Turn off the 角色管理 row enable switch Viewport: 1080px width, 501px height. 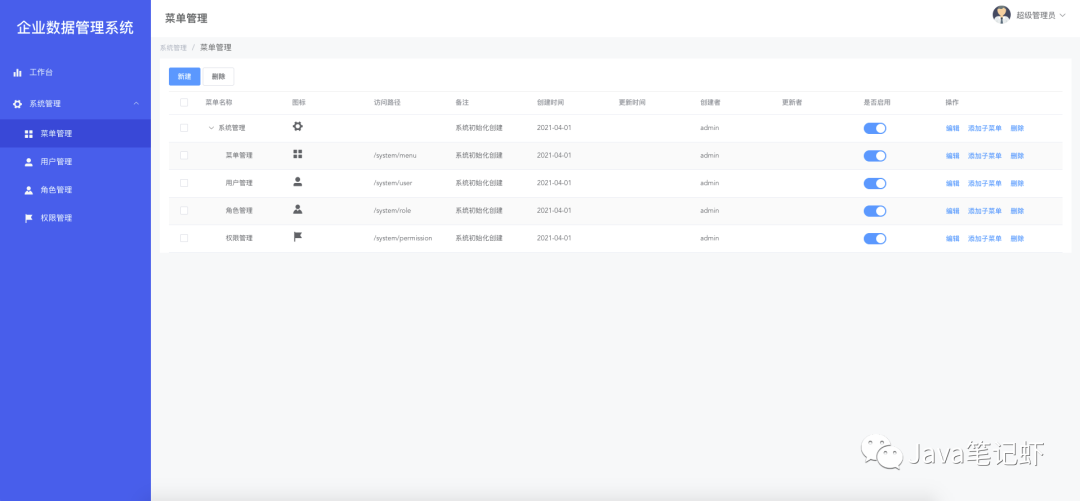(x=875, y=211)
